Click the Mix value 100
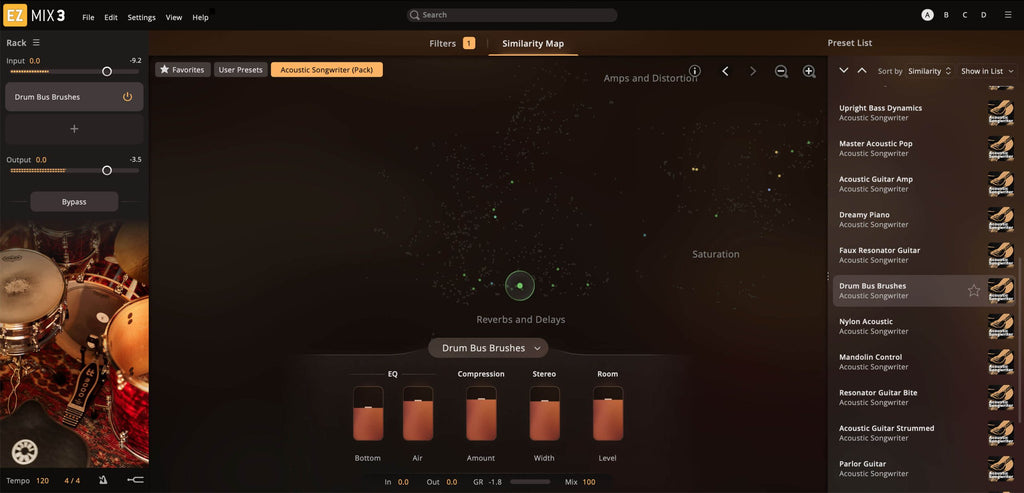This screenshot has width=1024, height=493. (x=589, y=482)
